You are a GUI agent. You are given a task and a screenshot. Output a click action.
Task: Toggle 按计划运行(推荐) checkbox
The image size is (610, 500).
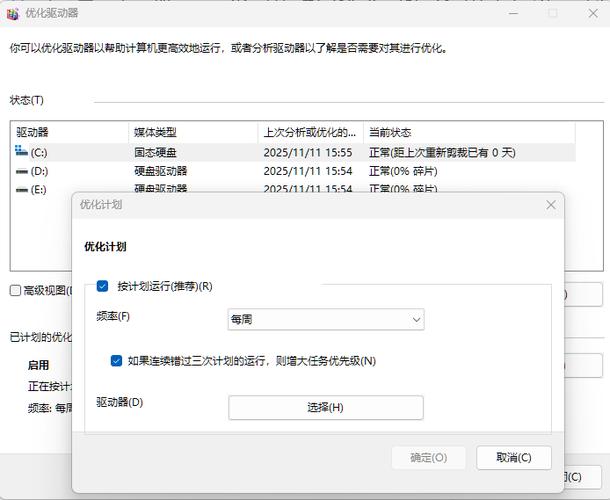(102, 286)
